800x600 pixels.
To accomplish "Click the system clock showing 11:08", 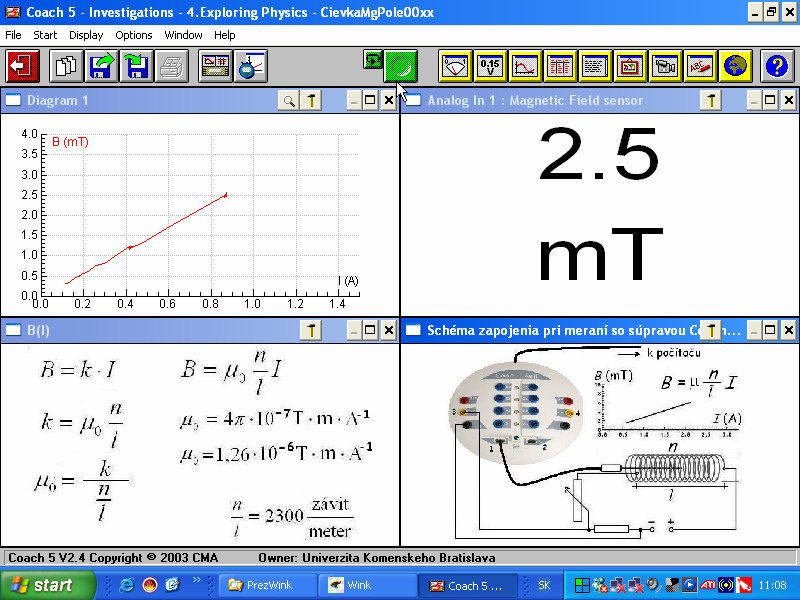I will (x=772, y=585).
